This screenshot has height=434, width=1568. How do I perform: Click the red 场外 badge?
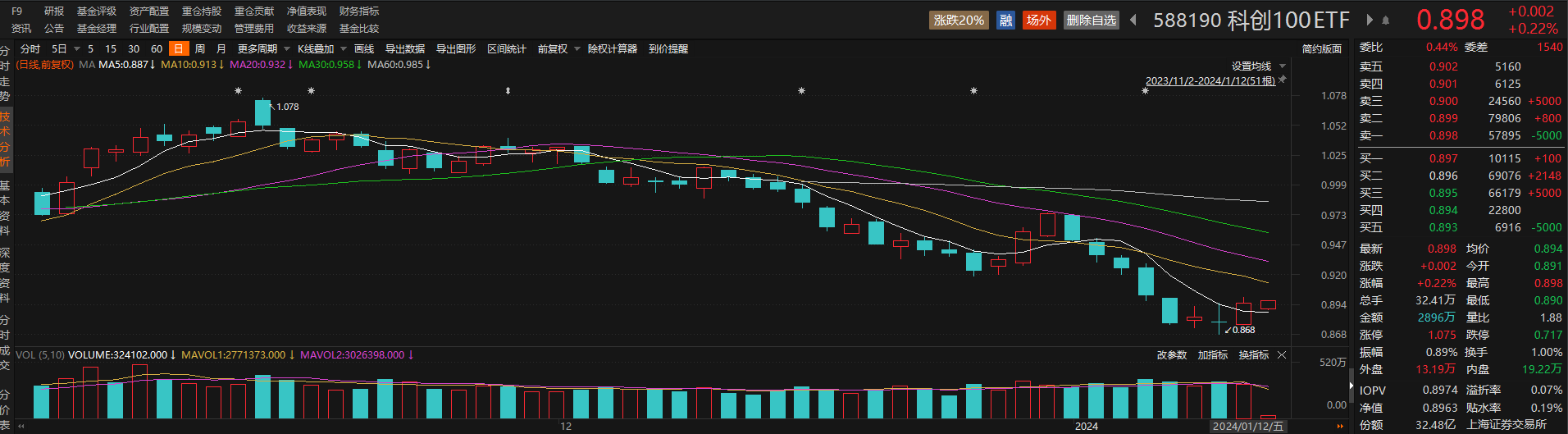point(1038,21)
